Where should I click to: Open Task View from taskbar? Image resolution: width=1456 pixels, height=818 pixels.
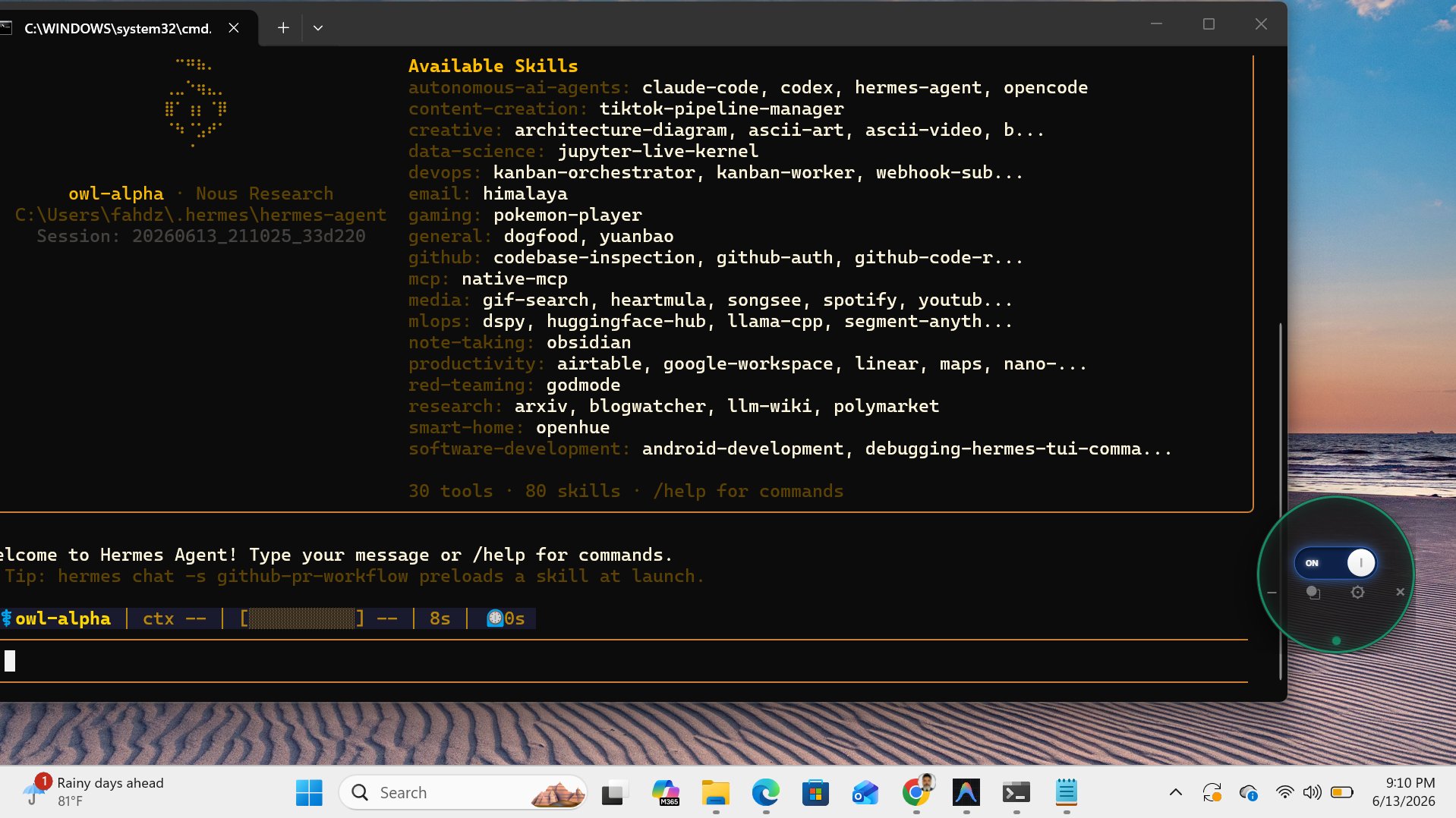[x=615, y=793]
